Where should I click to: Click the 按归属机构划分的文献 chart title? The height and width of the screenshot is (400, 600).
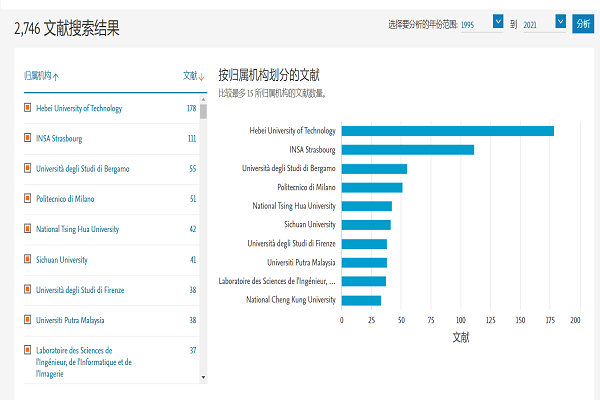point(269,75)
